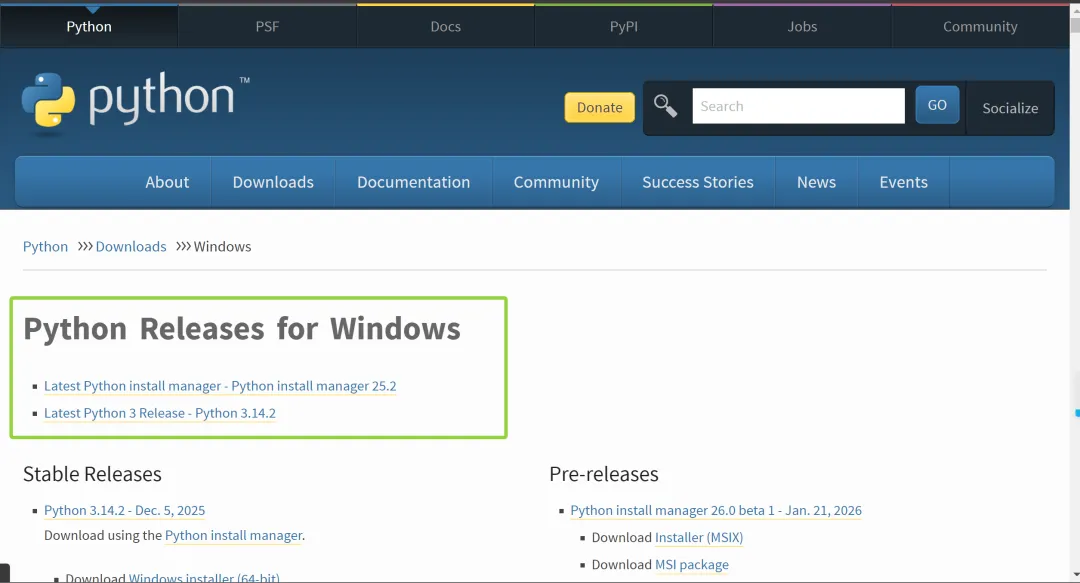Screen dimensions: 1080x583
Task: Download the Installer (MSIX) link
Action: click(x=699, y=538)
